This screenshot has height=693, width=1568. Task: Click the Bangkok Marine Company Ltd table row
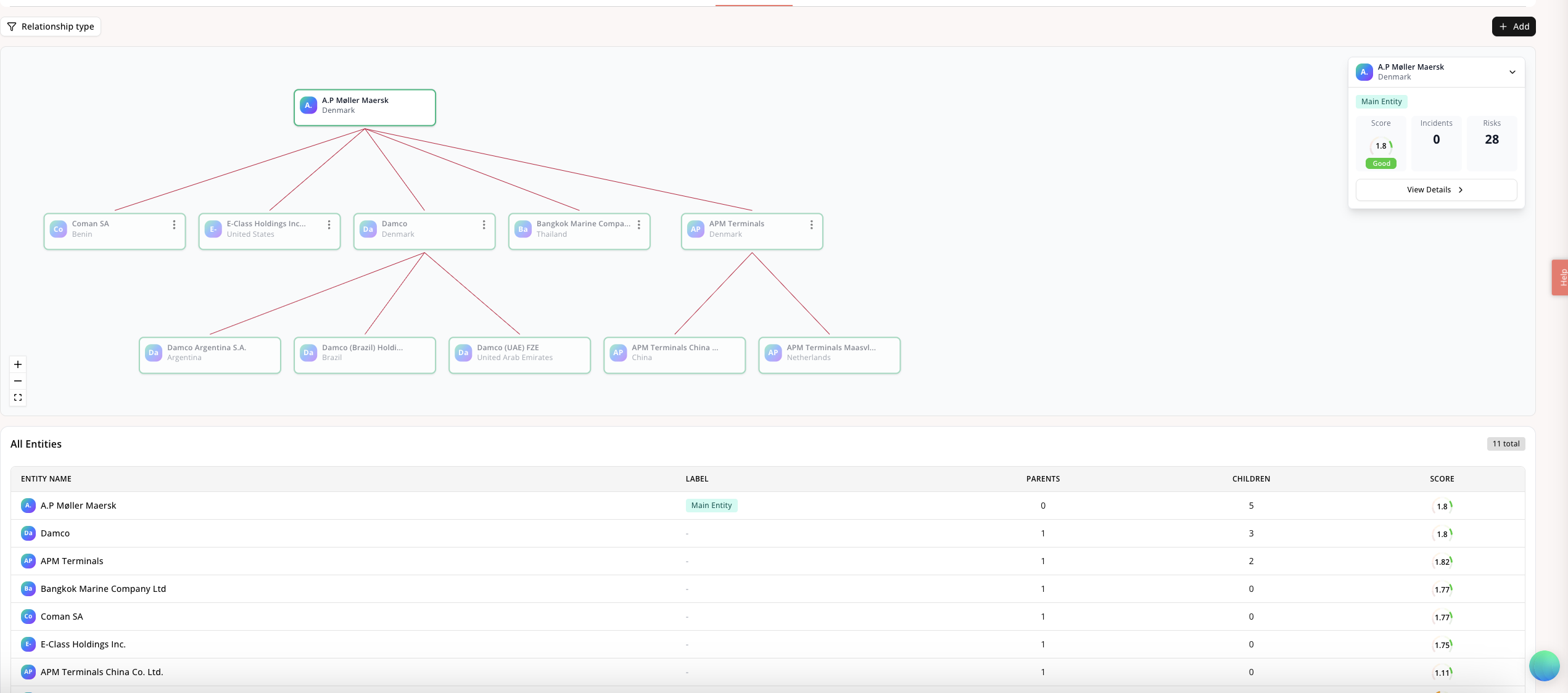click(x=103, y=589)
